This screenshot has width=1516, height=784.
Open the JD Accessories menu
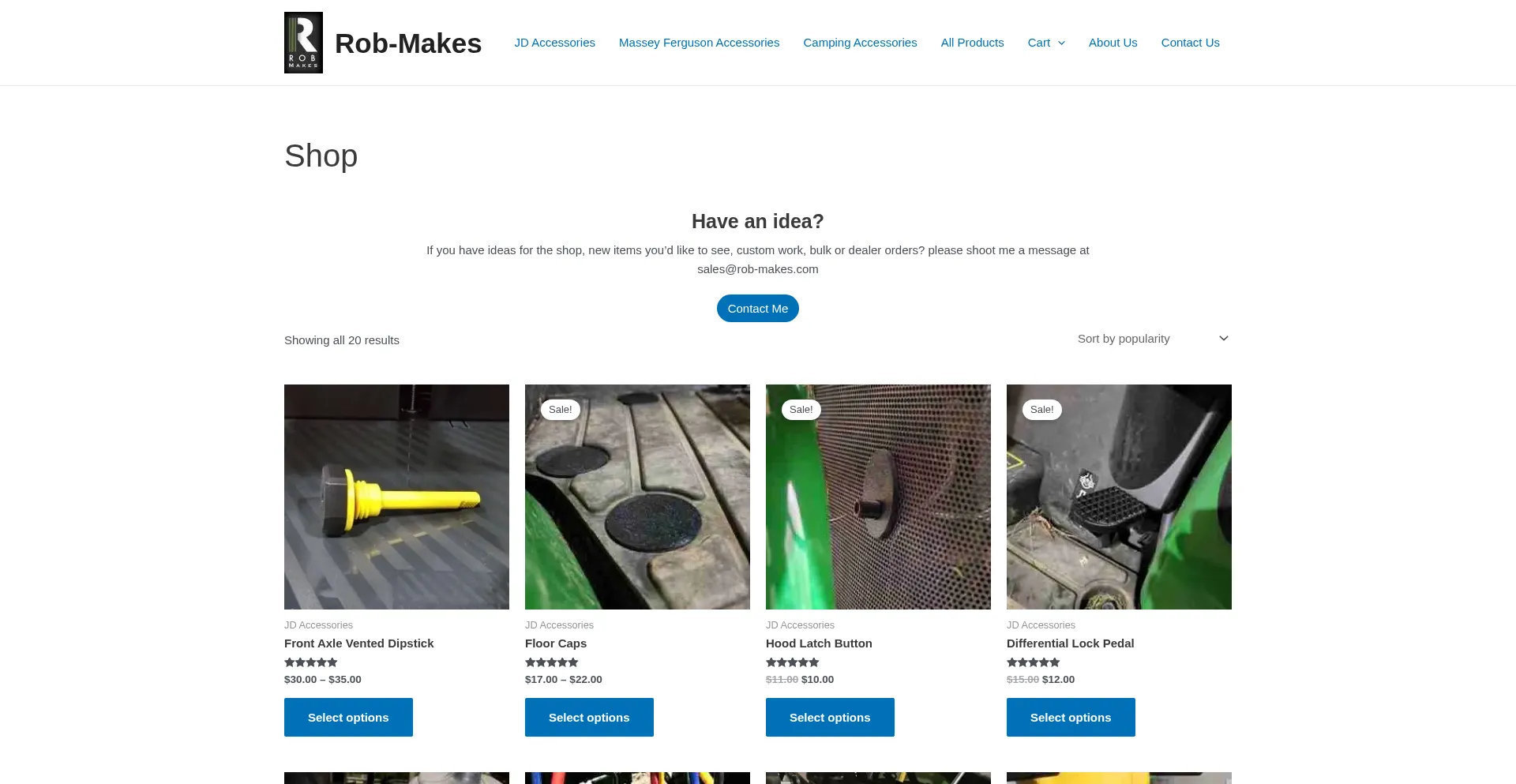554,43
